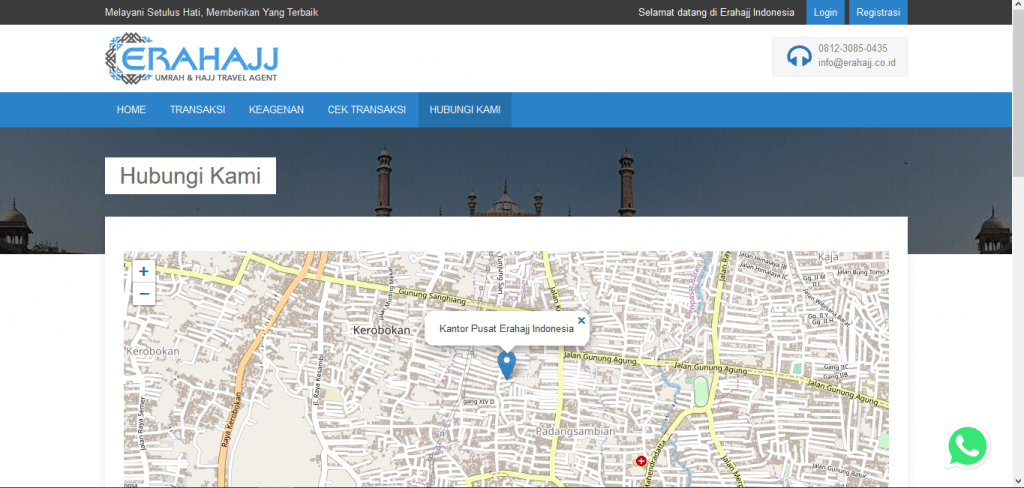Open the KEAGENAN page
Screen dimensions: 1024x488
coord(276,109)
